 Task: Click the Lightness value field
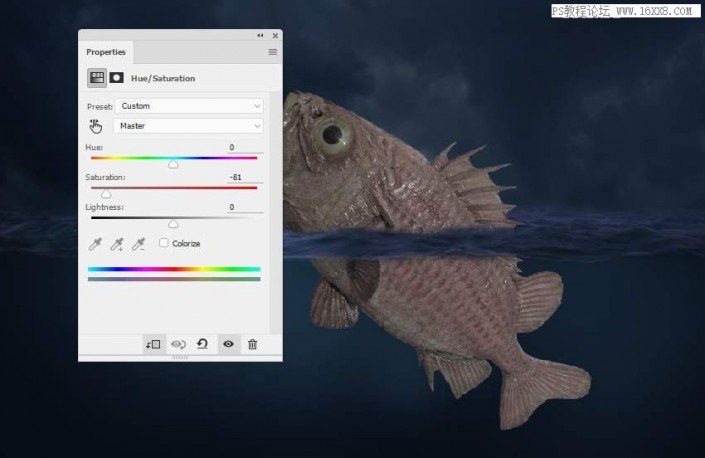coord(245,207)
